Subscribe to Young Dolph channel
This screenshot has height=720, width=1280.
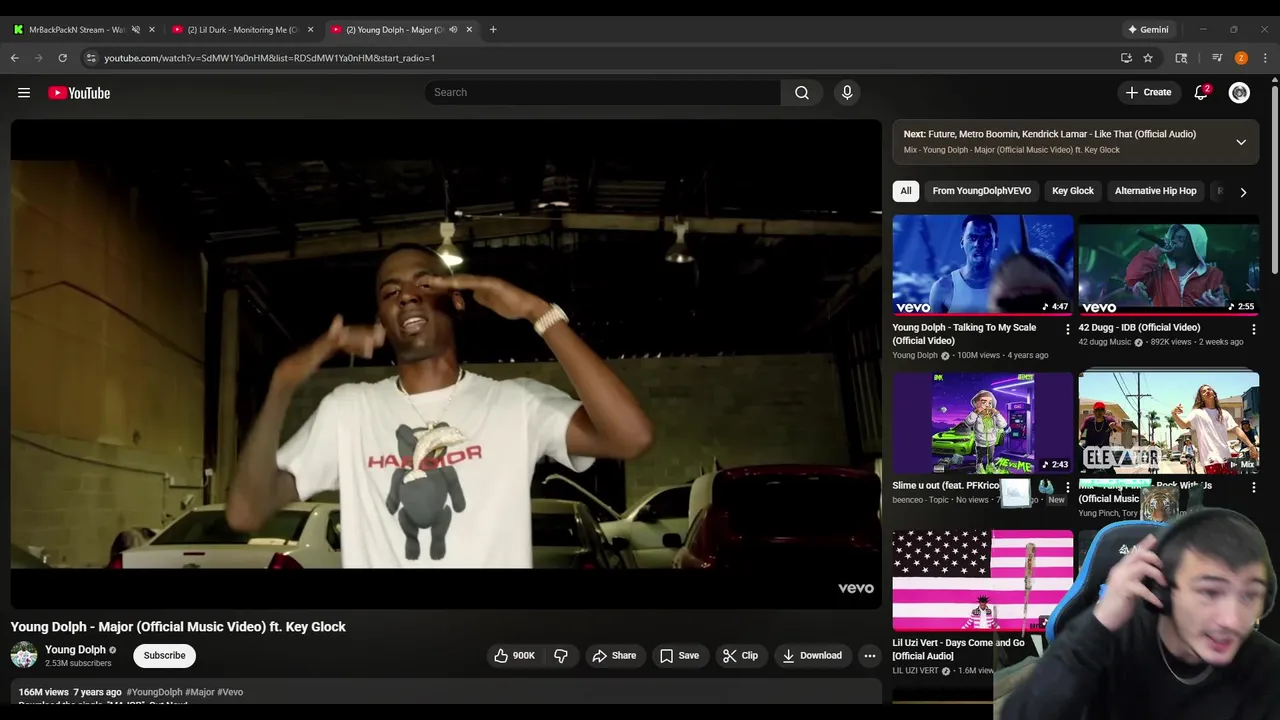click(x=164, y=655)
